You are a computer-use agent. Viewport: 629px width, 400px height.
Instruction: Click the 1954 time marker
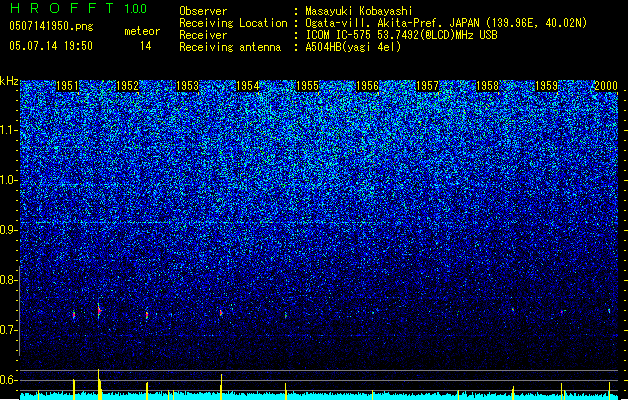point(248,86)
